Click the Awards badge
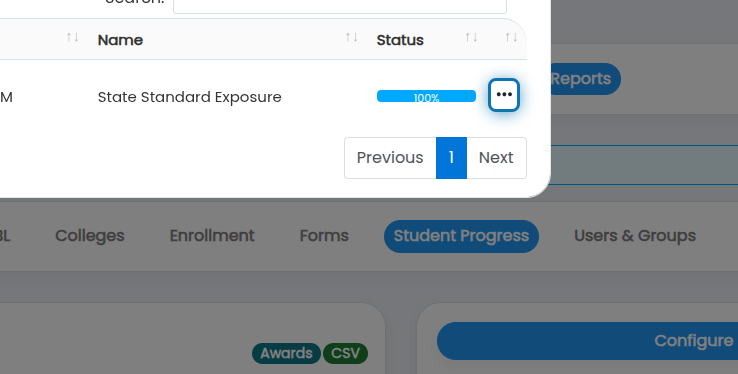Image resolution: width=738 pixels, height=374 pixels. click(286, 353)
